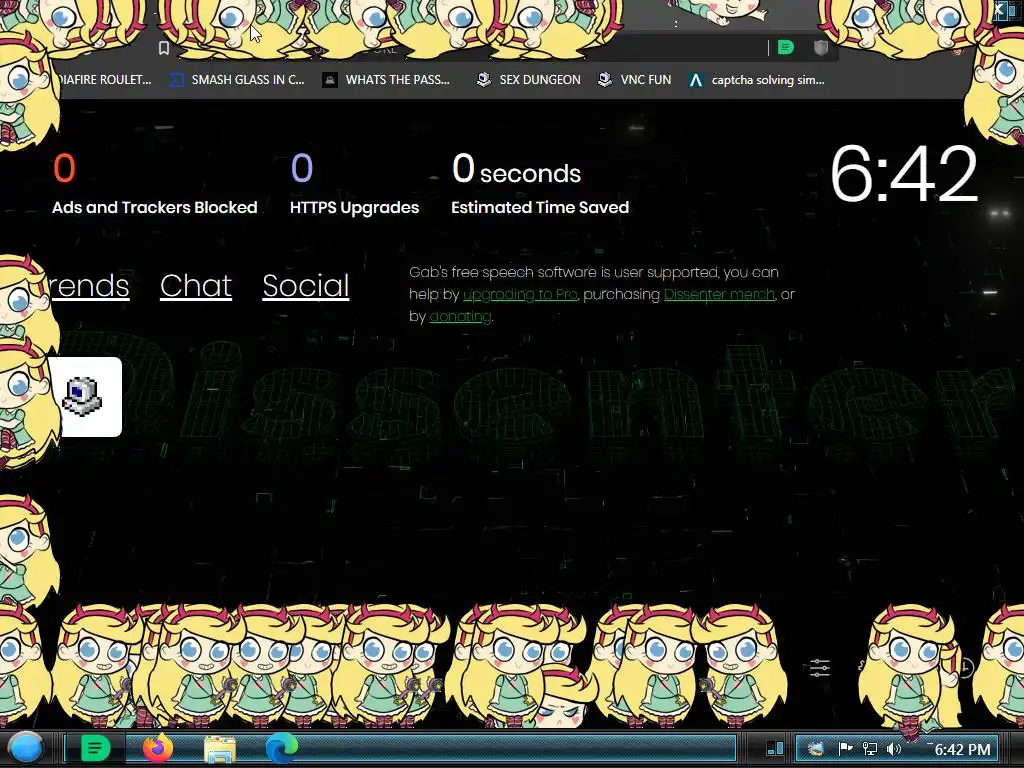Click the SEX DUNGEON bookmark computer favicon
The image size is (1024, 768).
[484, 80]
